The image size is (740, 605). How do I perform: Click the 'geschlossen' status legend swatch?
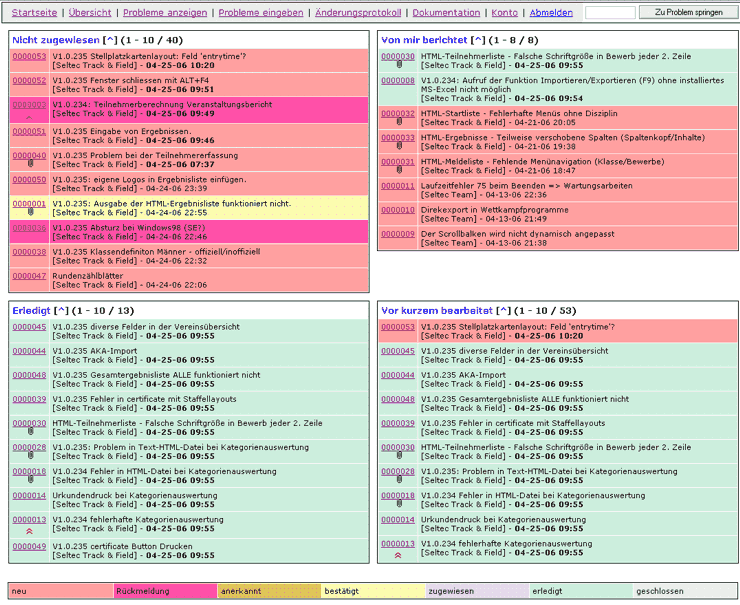[685, 591]
